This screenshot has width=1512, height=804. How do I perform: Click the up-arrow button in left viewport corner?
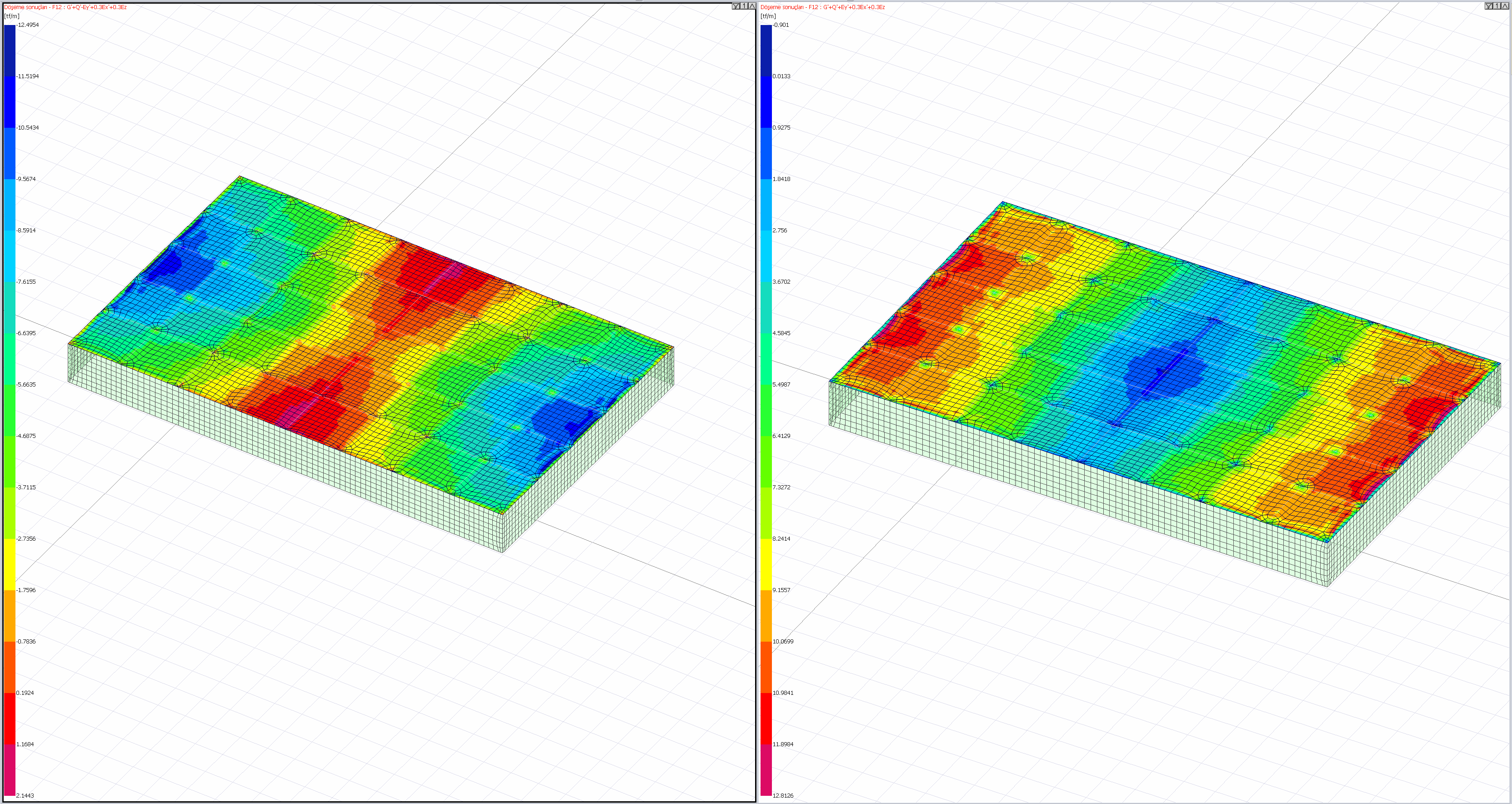click(751, 6)
